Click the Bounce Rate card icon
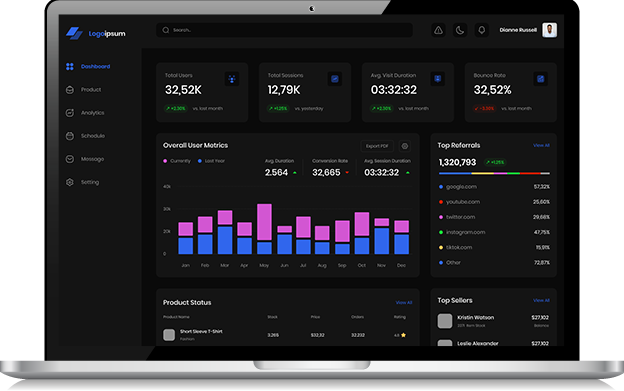 coord(540,79)
